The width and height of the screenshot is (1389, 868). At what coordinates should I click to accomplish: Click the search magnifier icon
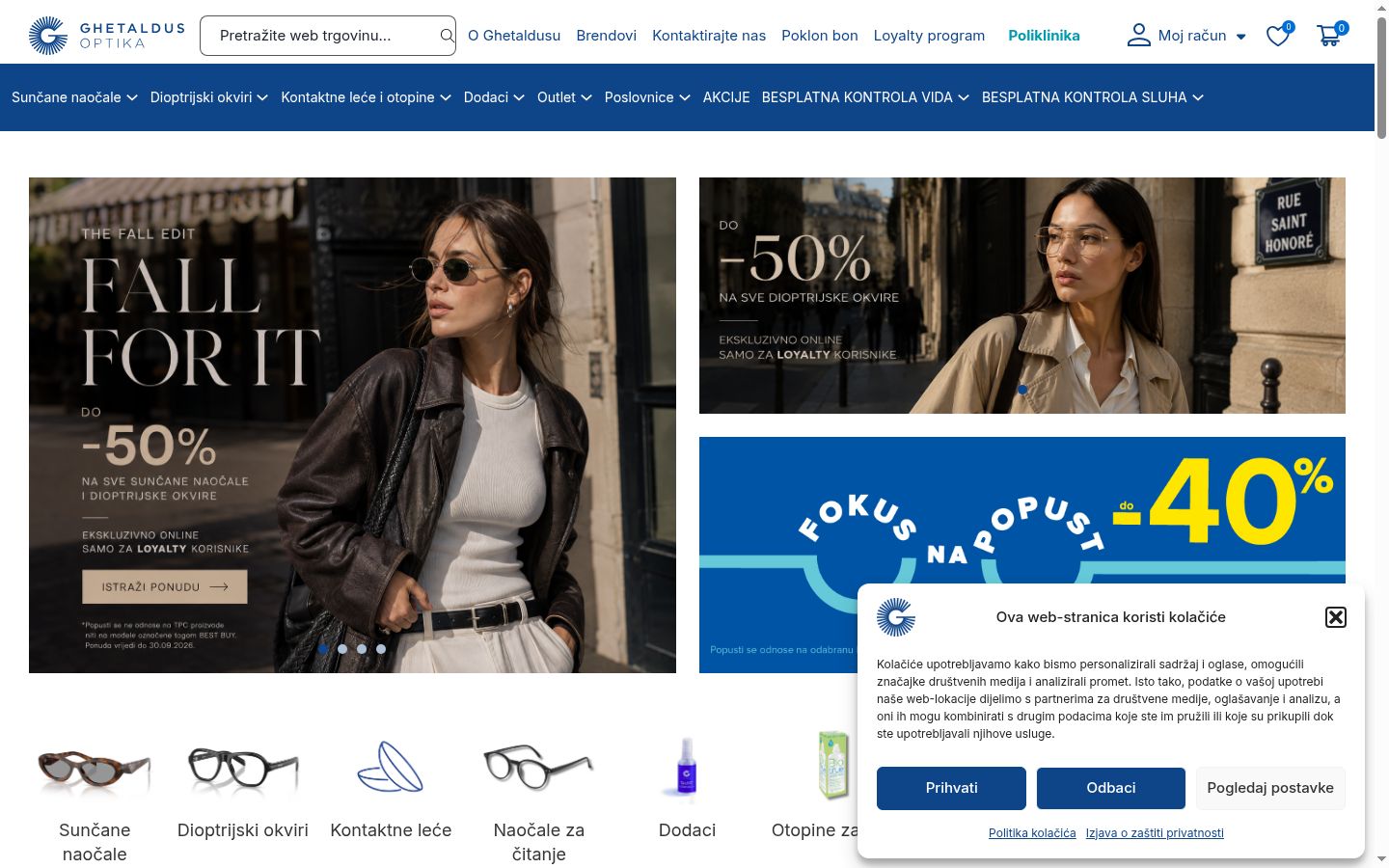447,36
